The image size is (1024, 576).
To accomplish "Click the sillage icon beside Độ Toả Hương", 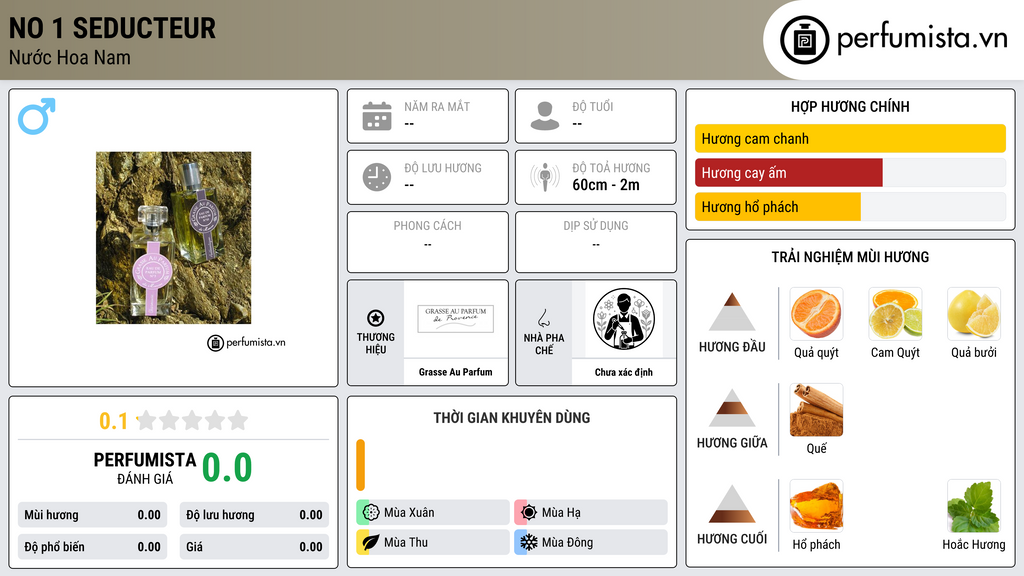I will [x=545, y=177].
